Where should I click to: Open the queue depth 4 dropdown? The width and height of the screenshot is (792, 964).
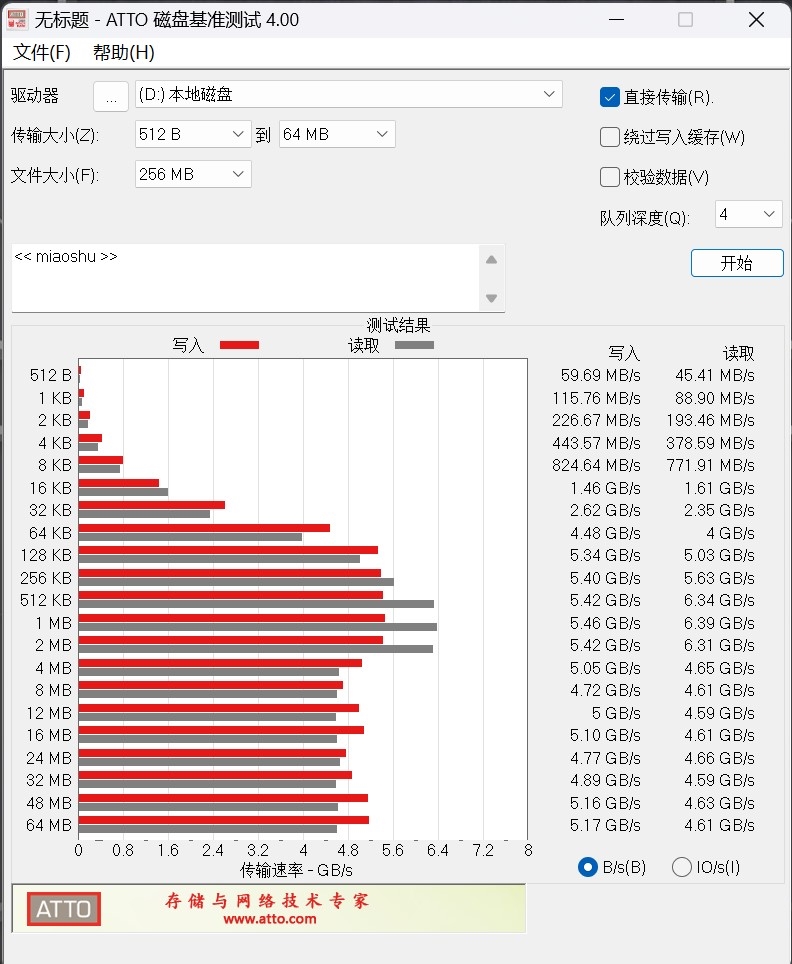748,214
